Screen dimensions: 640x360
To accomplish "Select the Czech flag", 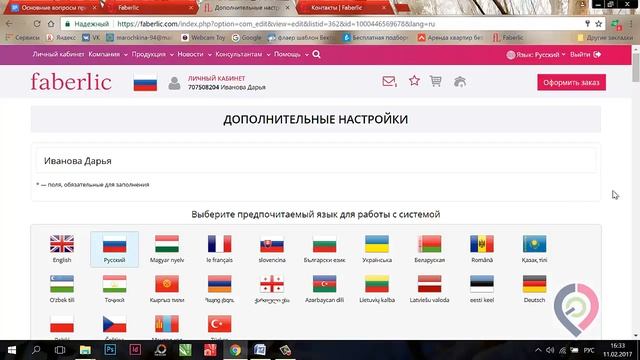I will pos(114,324).
